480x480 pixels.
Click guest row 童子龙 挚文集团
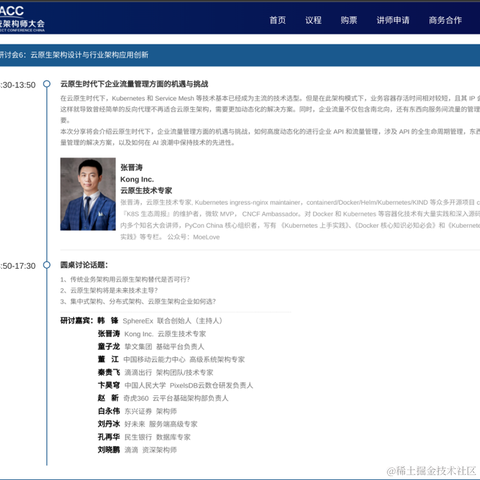(151, 347)
